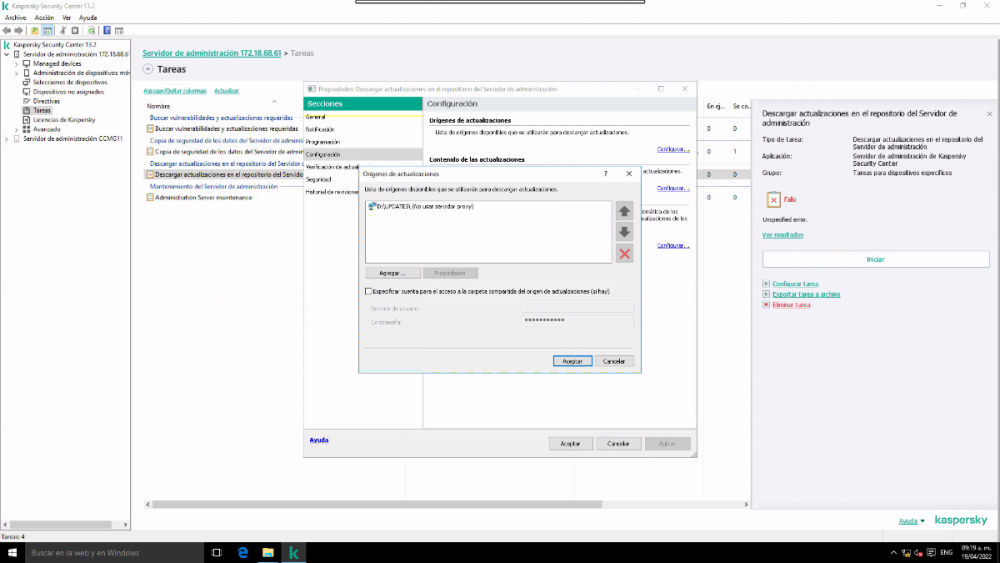Open the notification center tray icon

pos(931,553)
